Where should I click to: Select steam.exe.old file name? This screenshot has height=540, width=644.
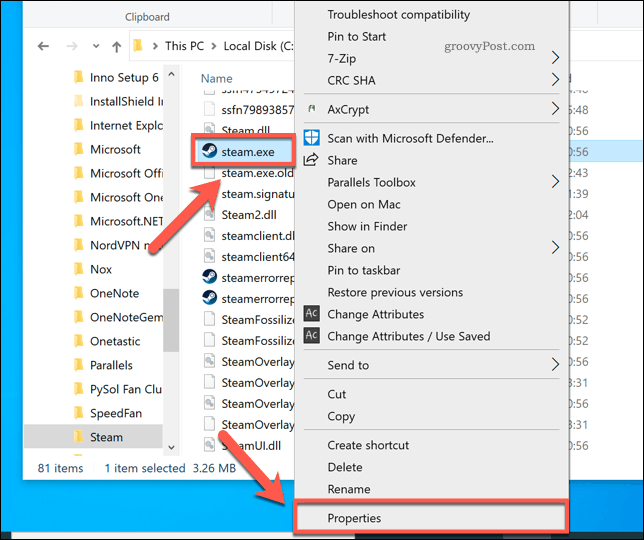click(x=258, y=173)
